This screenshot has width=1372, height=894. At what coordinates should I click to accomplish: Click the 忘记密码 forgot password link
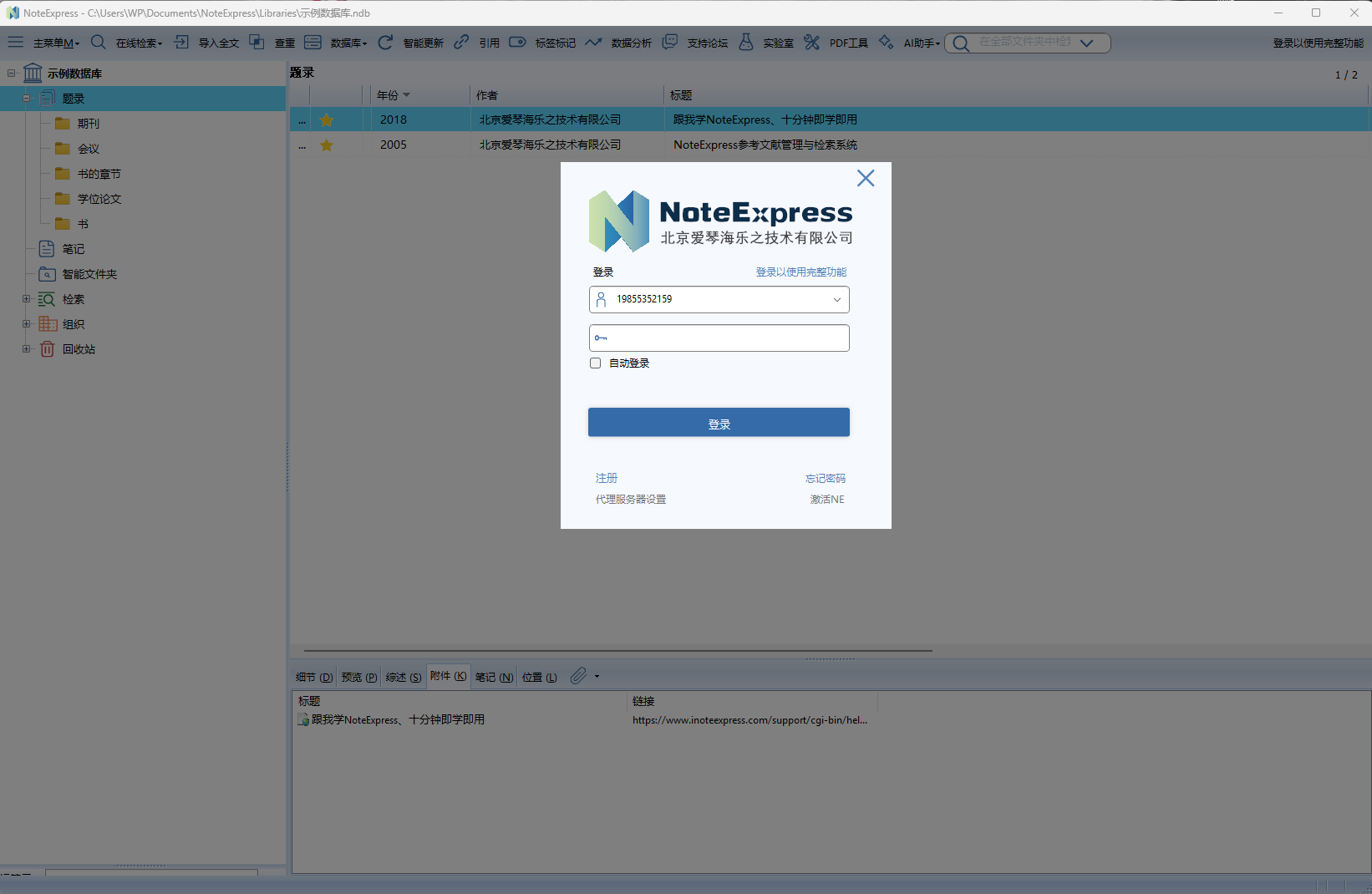pos(826,478)
